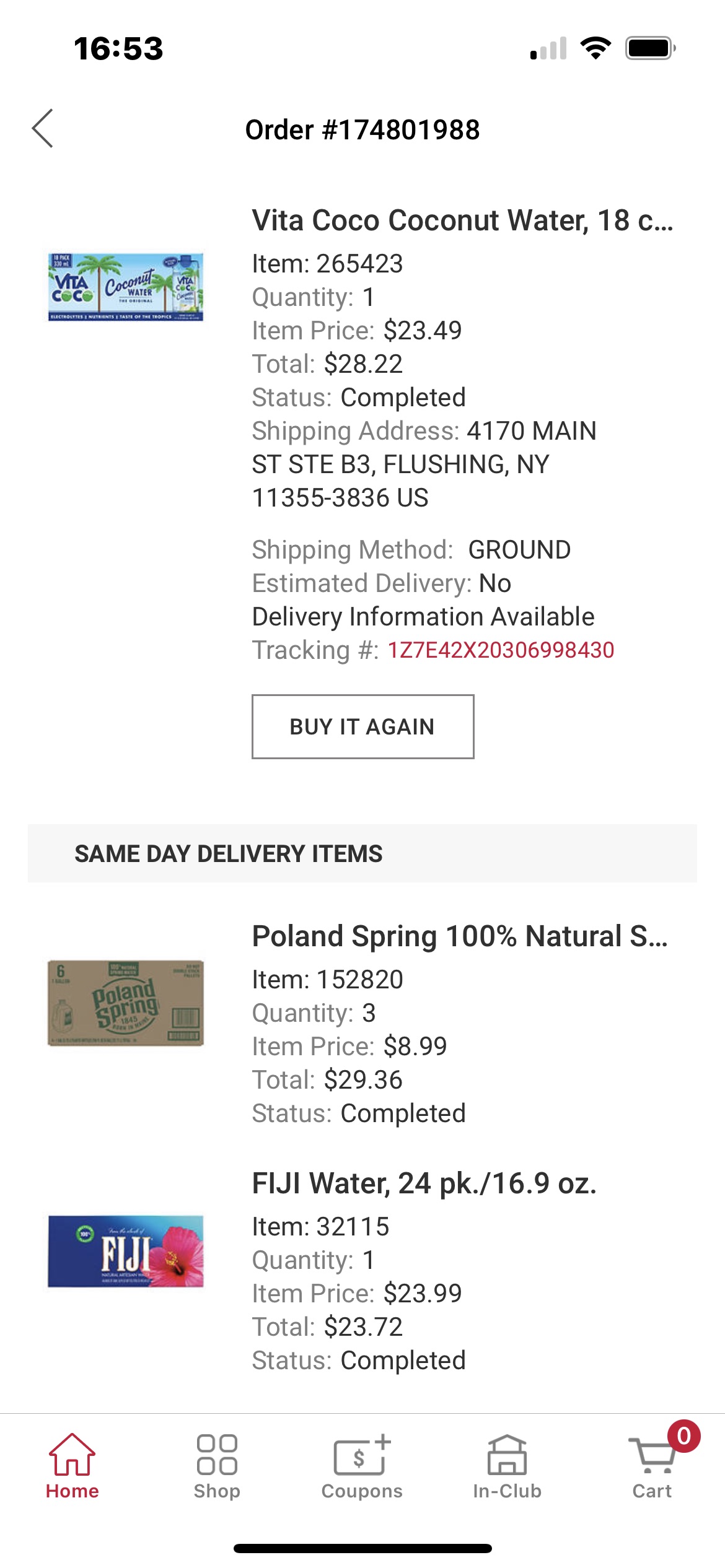Tap the Wi-Fi status icon

[595, 48]
